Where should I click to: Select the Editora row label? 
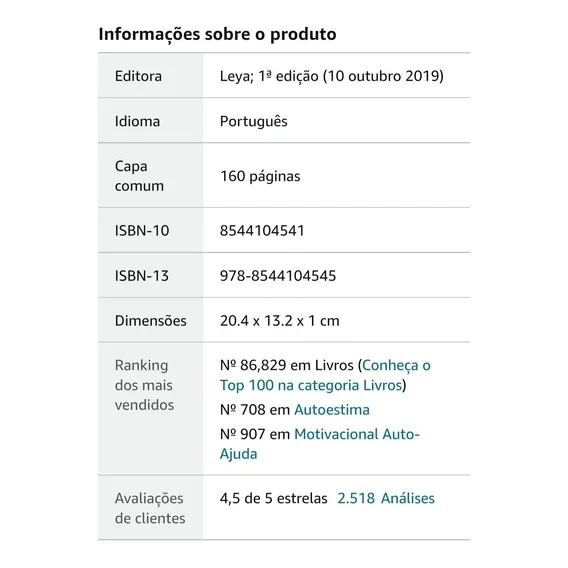[138, 76]
